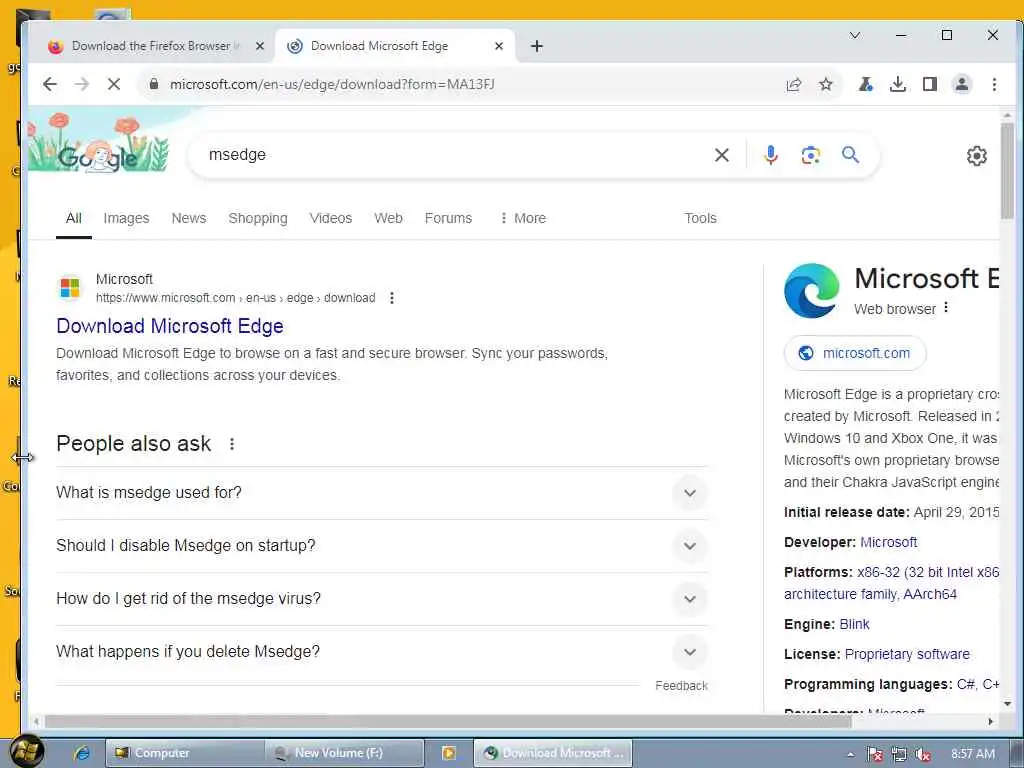The image size is (1024, 768).
Task: Switch to the Videos tab
Action: point(330,218)
